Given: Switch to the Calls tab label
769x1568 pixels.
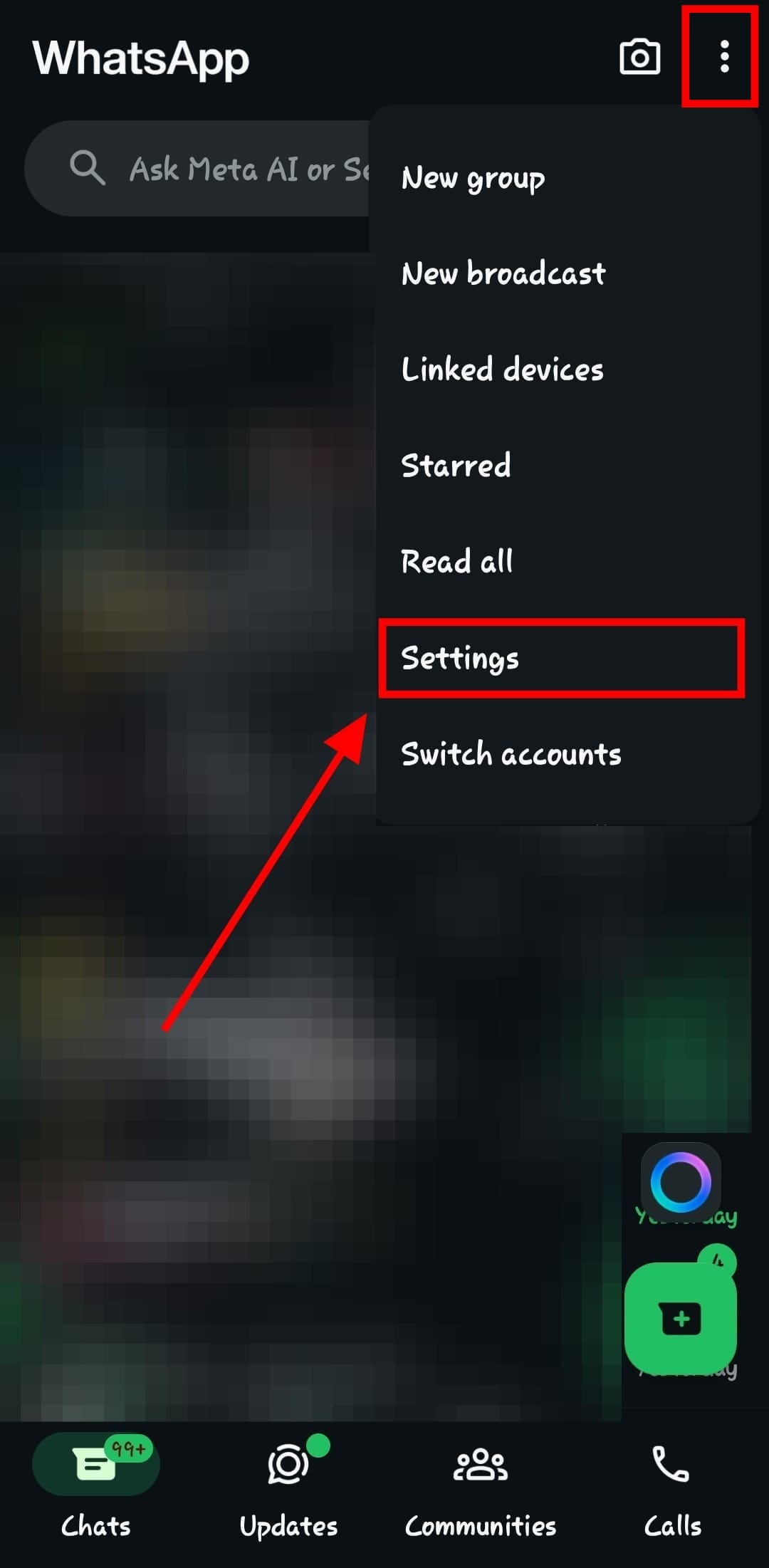Looking at the screenshot, I should [x=673, y=1526].
